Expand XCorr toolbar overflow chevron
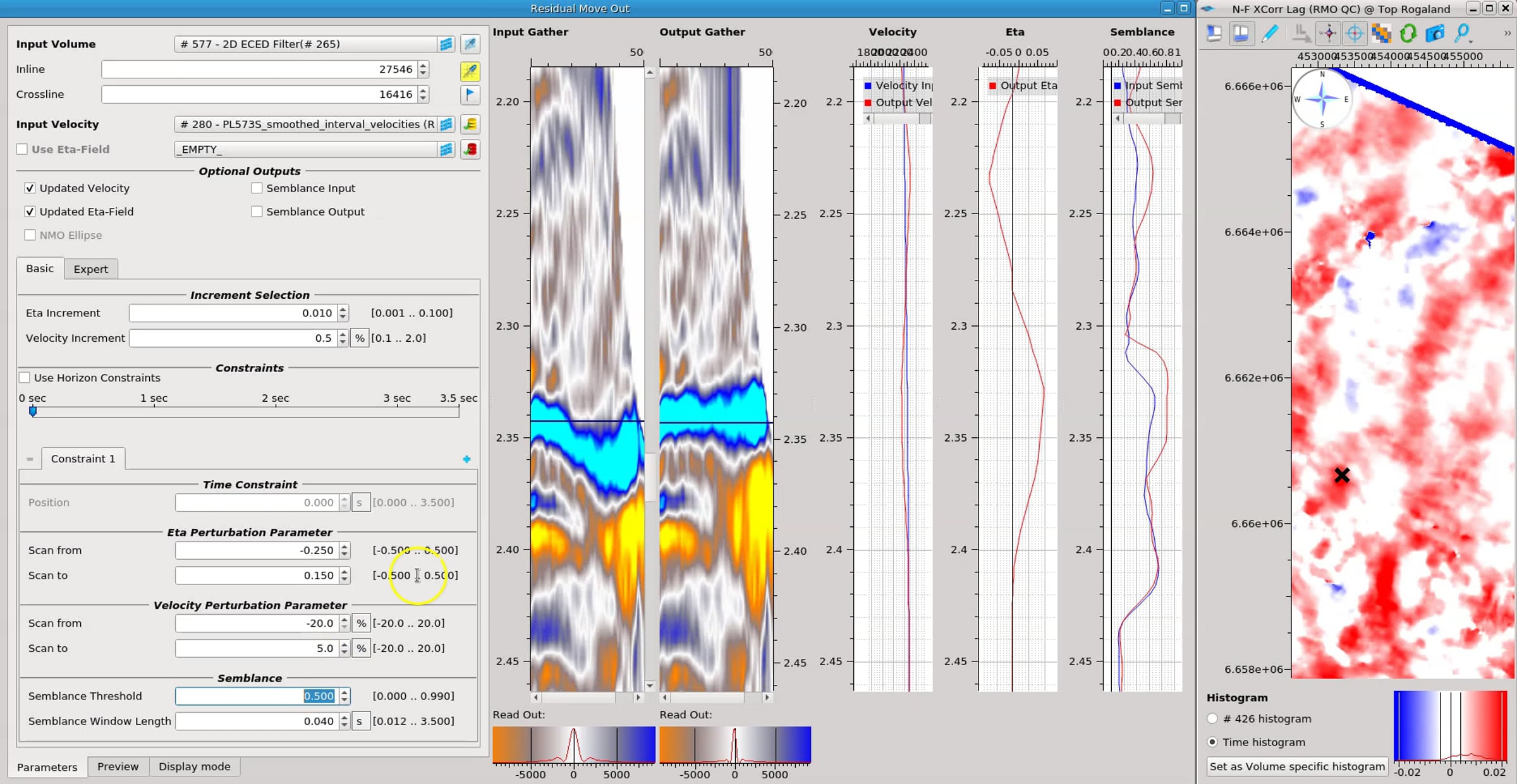 (1507, 33)
